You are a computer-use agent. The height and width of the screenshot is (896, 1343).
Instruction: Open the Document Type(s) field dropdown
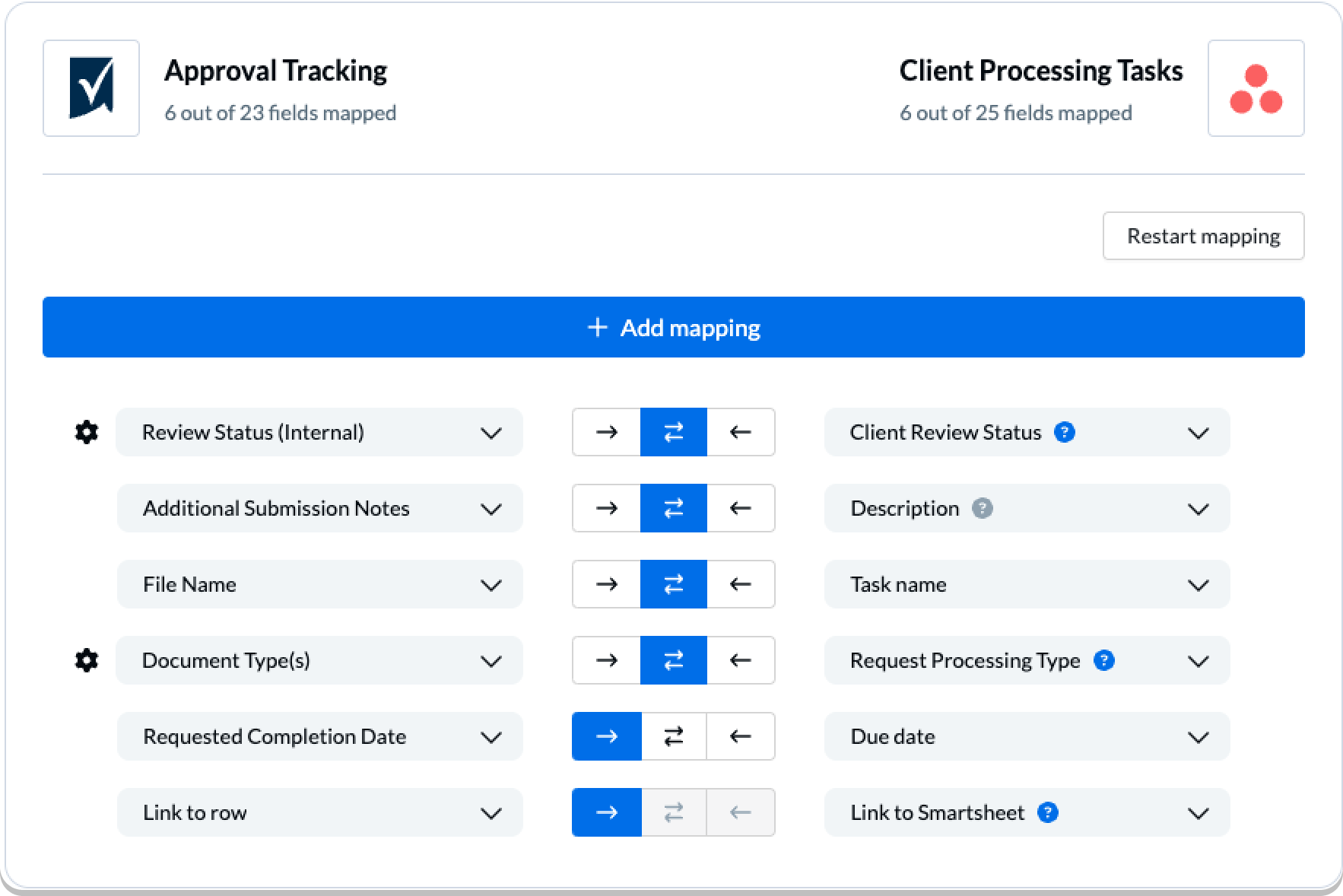[319, 660]
